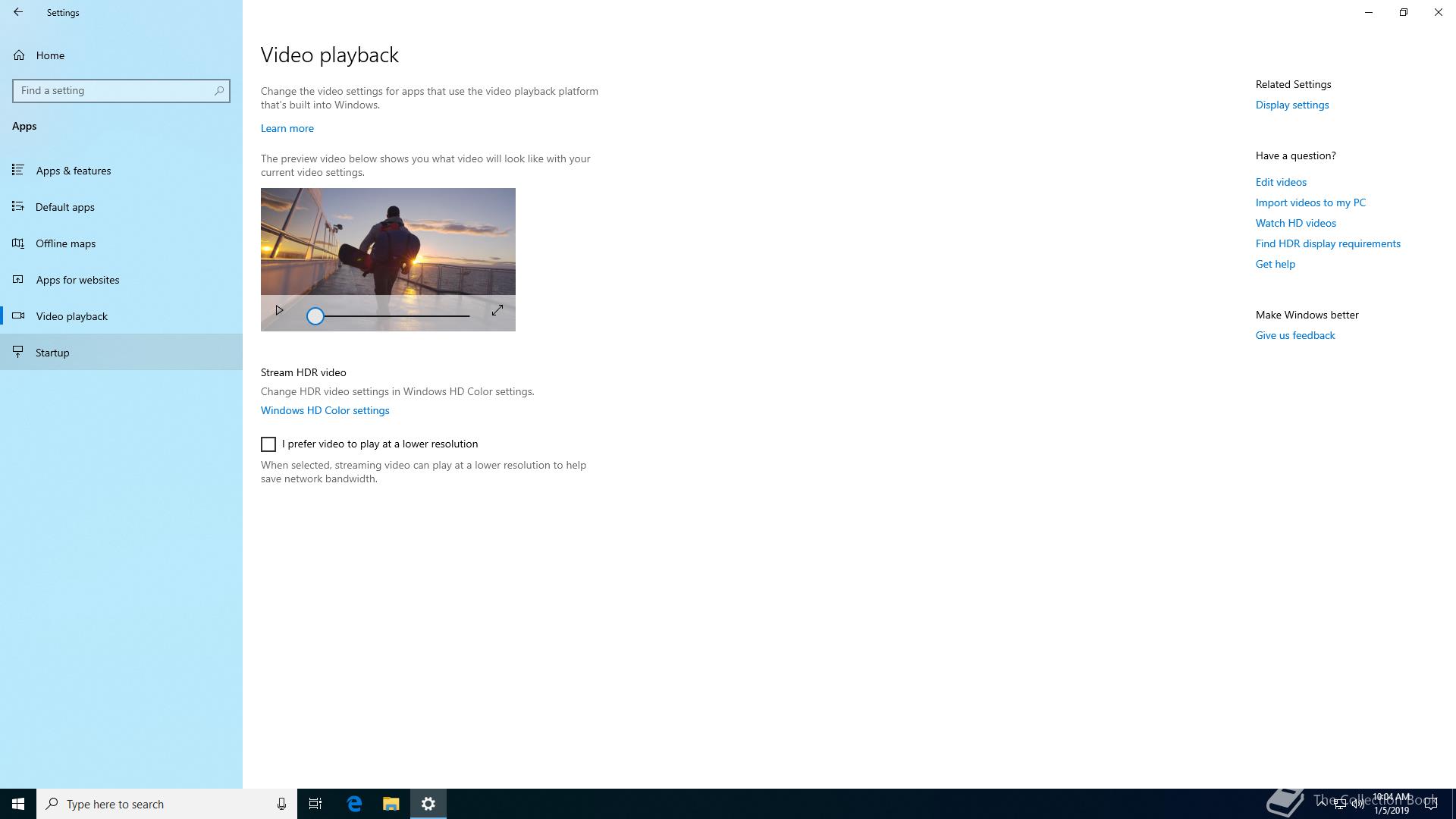1456x819 pixels.
Task: Enable lower resolution video preference checkbox
Action: [x=268, y=444]
